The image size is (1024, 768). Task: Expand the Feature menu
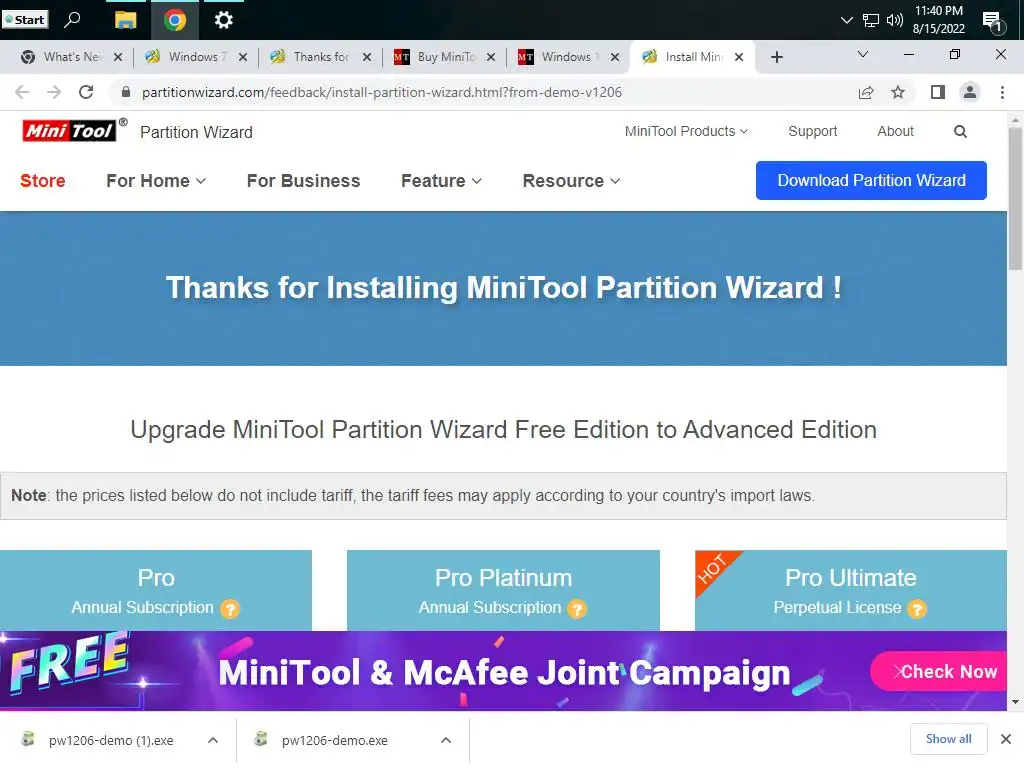tap(441, 181)
